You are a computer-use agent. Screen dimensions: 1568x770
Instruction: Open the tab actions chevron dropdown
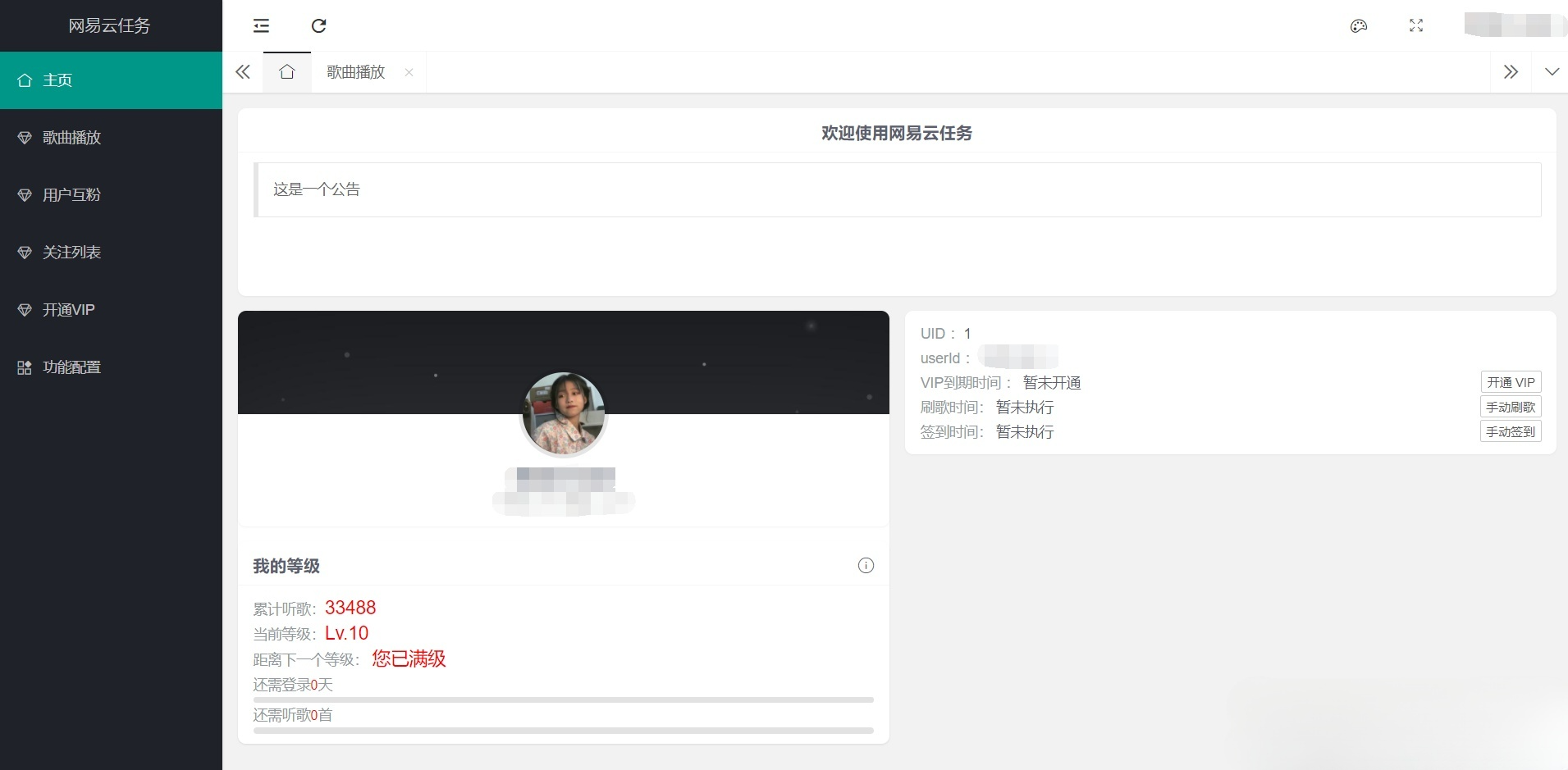[x=1552, y=72]
